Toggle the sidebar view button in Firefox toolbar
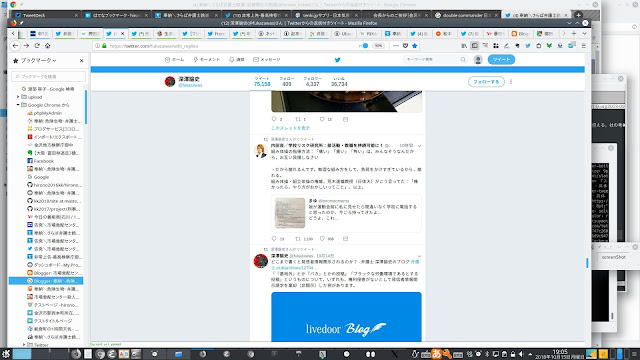The width and height of the screenshot is (640, 360). 474,46
